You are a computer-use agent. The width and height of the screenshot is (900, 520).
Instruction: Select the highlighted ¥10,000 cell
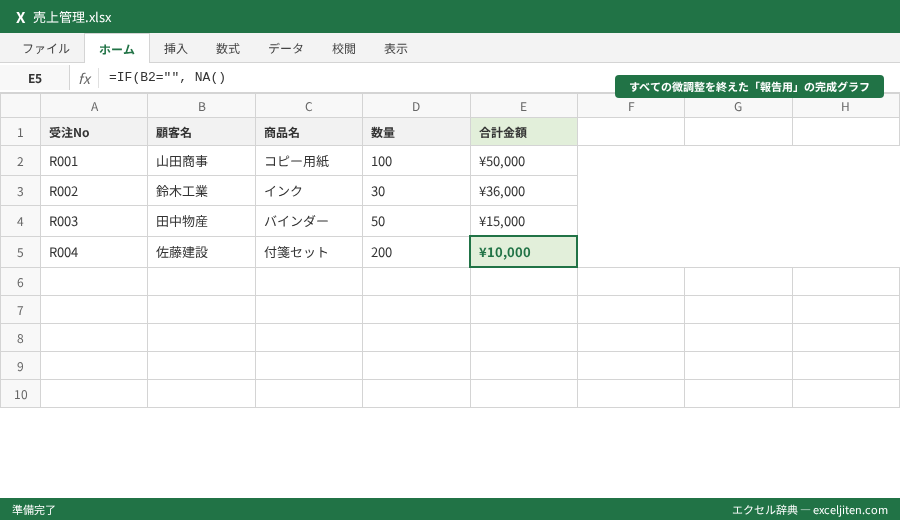tap(523, 252)
